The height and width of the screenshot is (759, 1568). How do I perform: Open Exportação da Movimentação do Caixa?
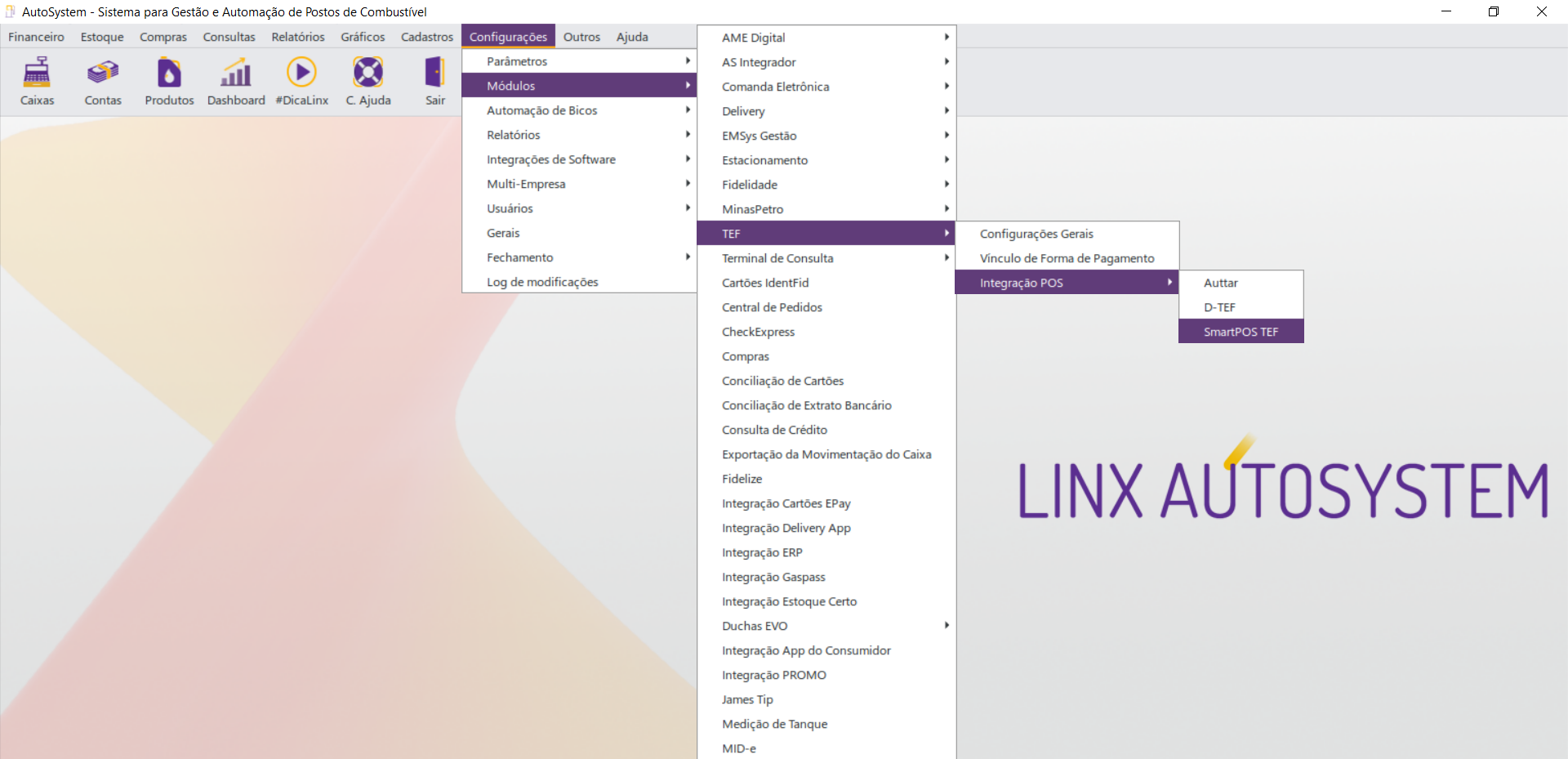point(826,454)
